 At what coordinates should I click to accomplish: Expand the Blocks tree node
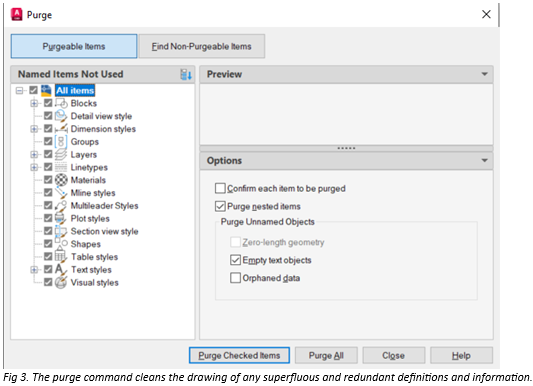34,103
